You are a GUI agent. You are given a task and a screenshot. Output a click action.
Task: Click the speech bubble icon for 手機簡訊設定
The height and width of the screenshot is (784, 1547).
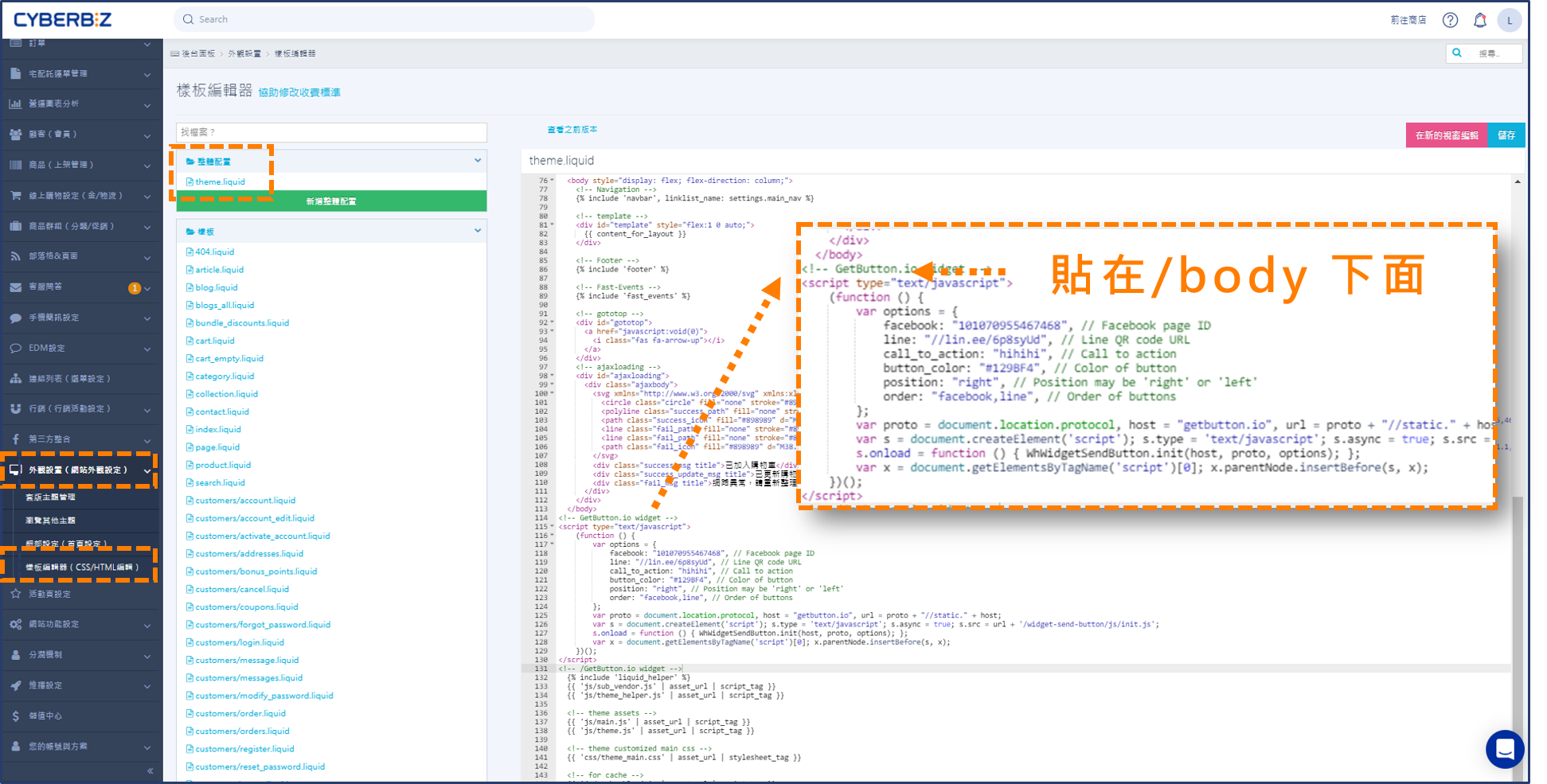[x=16, y=318]
